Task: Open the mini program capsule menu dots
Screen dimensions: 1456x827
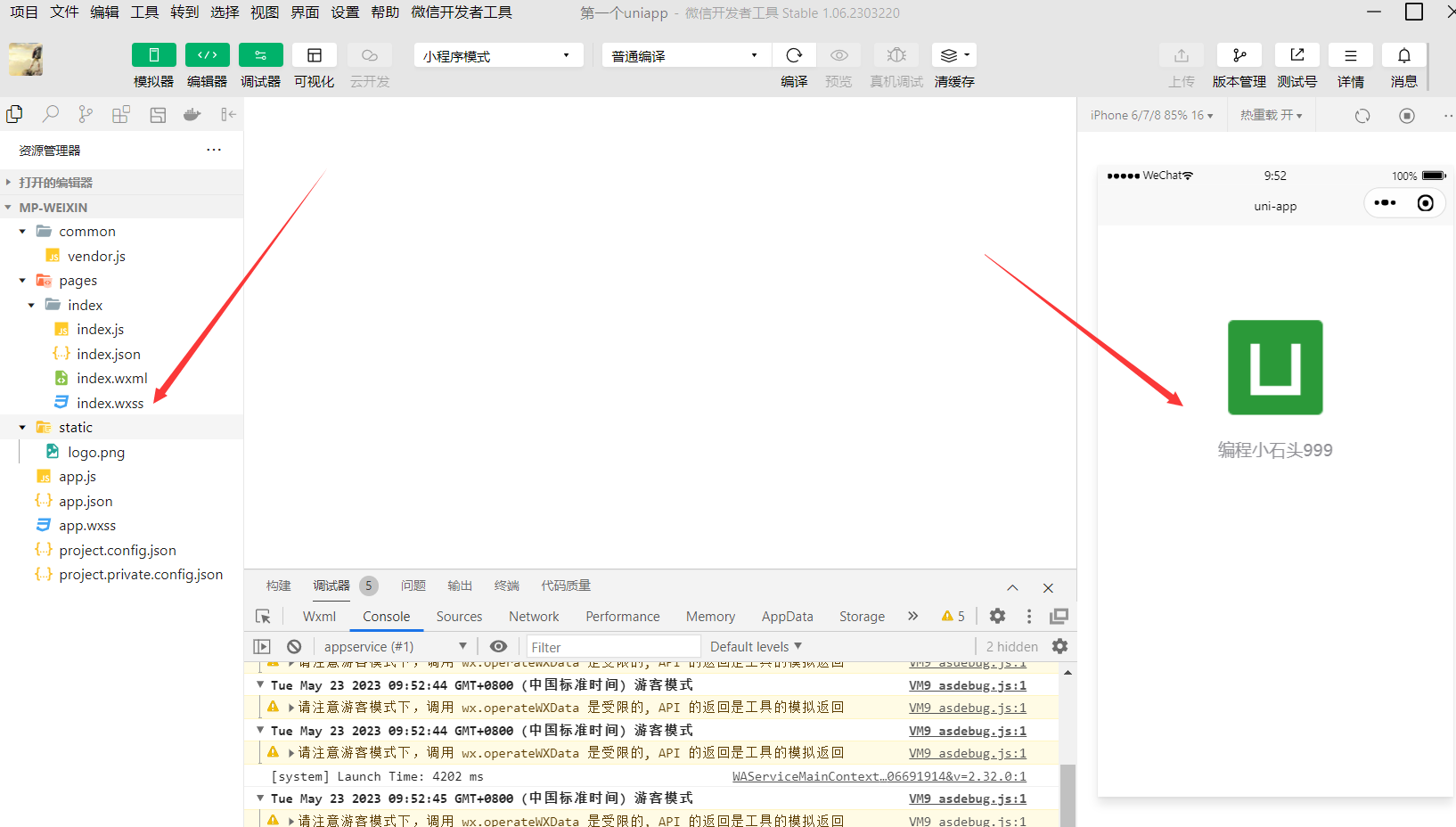Action: [x=1385, y=203]
